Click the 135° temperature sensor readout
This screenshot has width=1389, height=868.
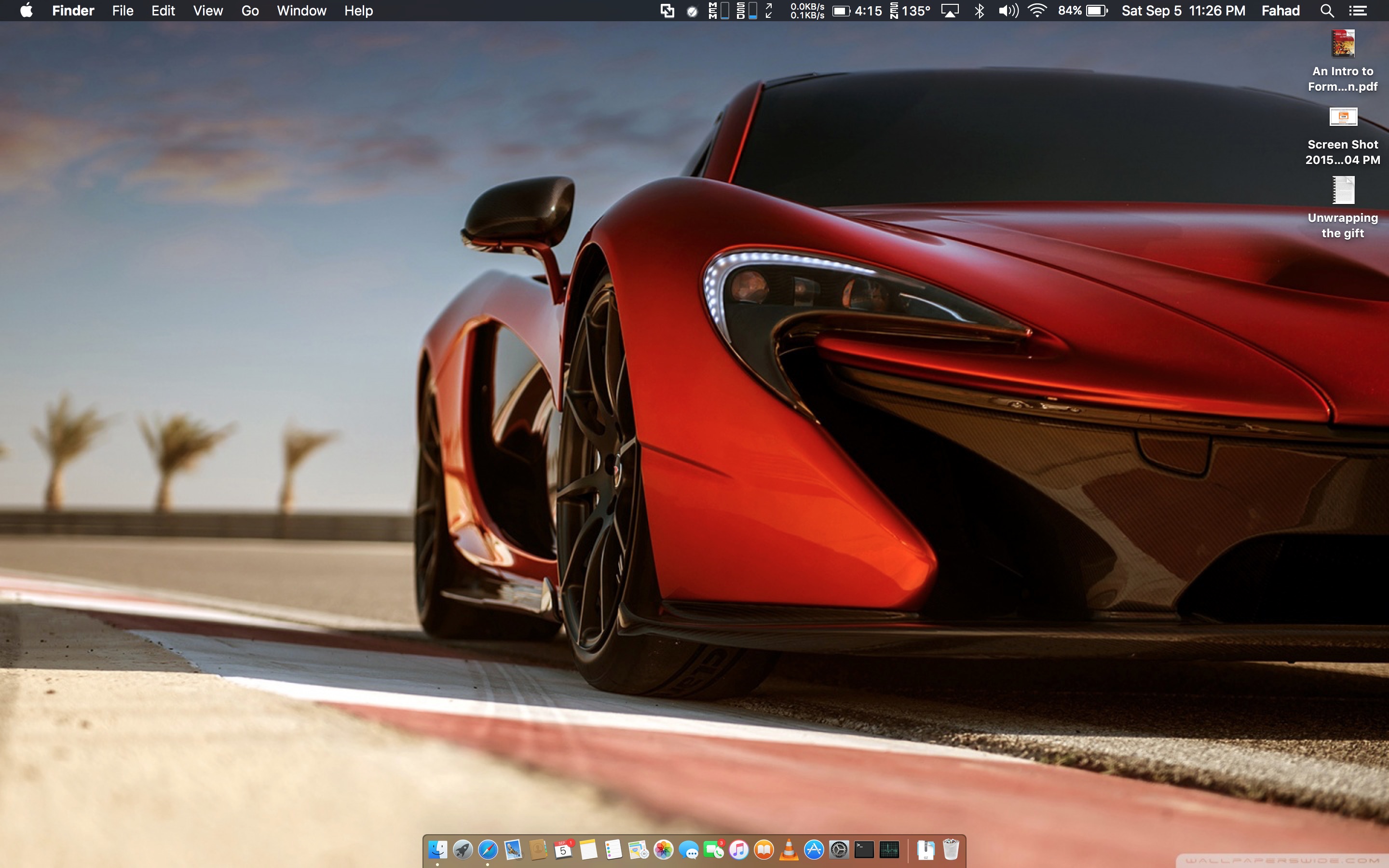click(x=910, y=10)
